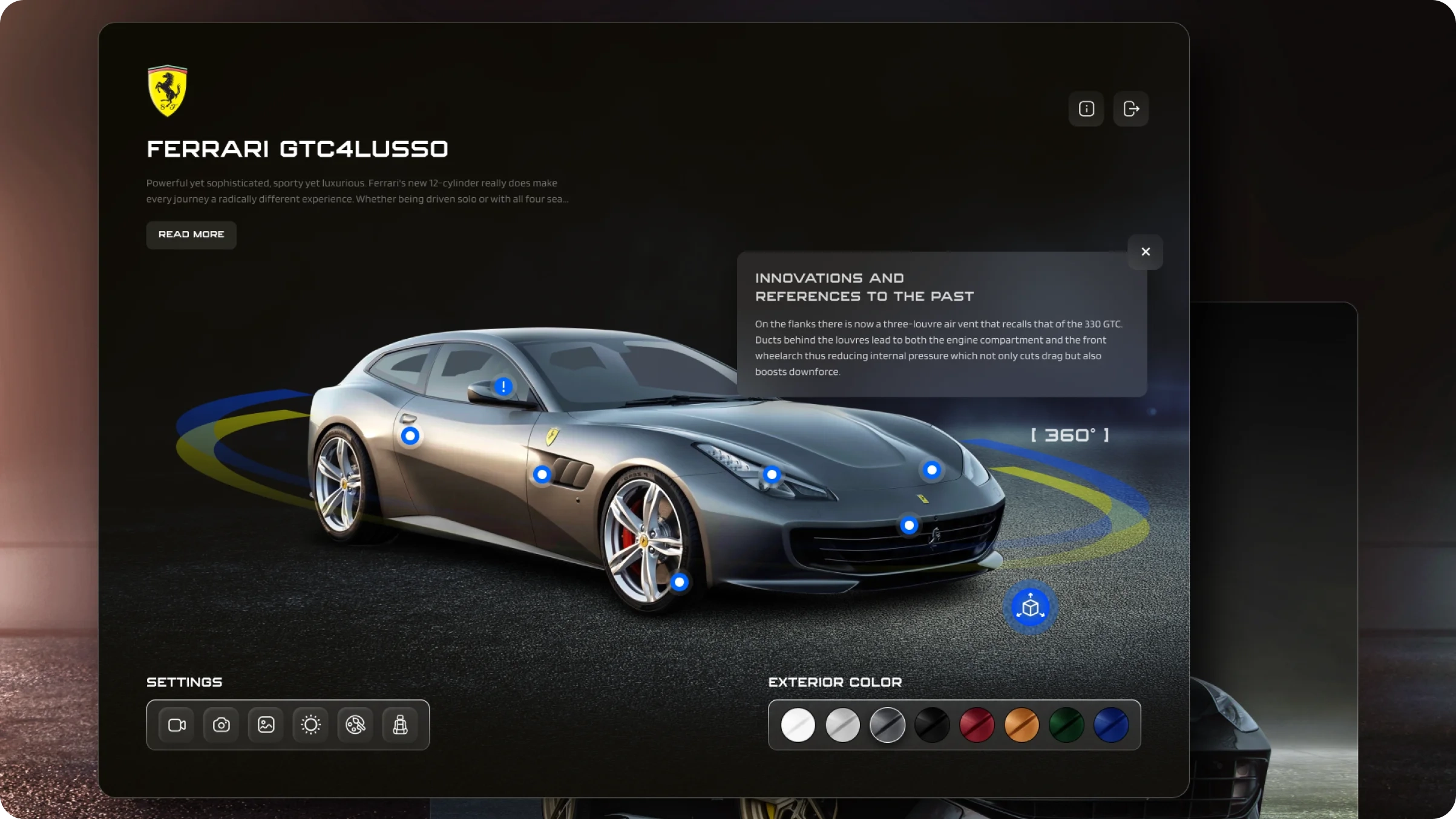Click READ MORE button for description
Image resolution: width=1456 pixels, height=819 pixels.
[191, 234]
